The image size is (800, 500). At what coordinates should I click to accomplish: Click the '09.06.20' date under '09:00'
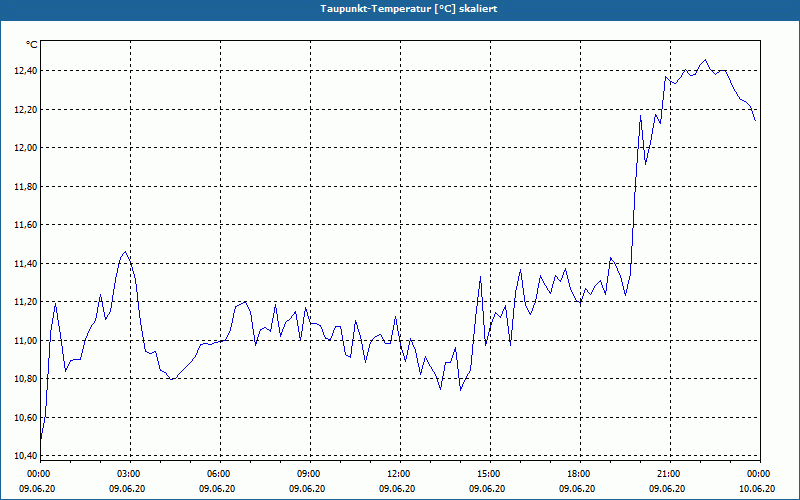tap(307, 489)
